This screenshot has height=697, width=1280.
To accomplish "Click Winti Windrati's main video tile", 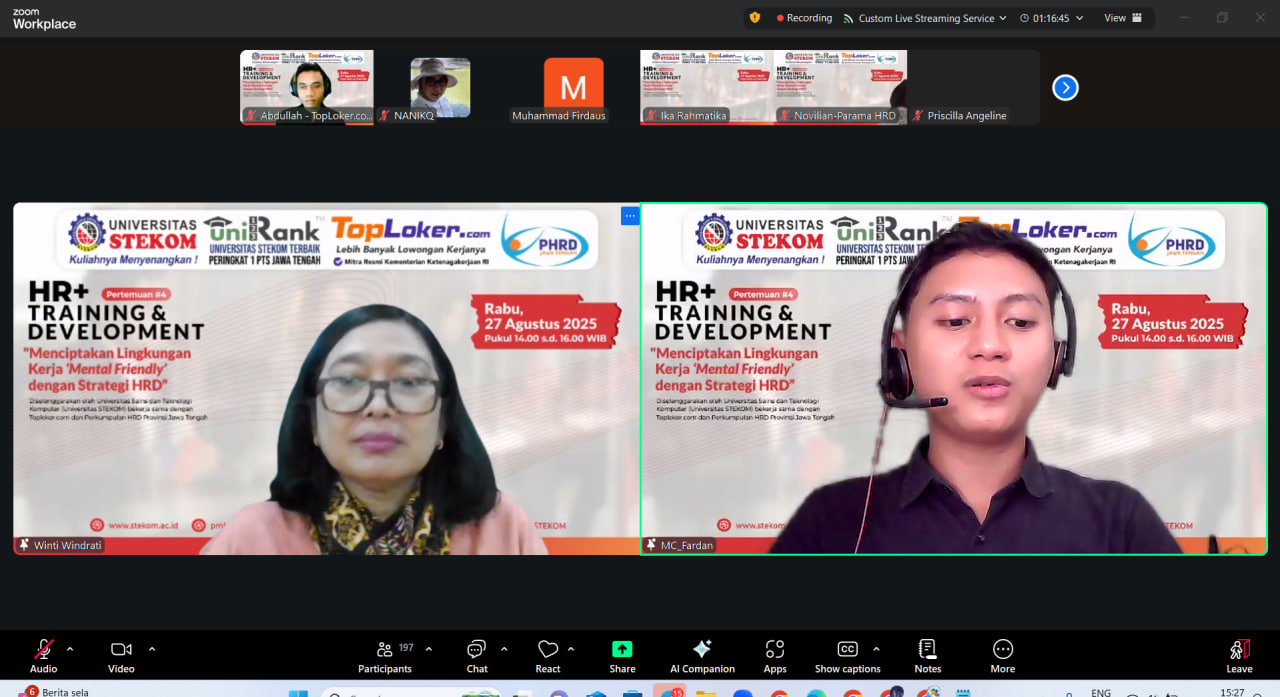I will pos(326,379).
